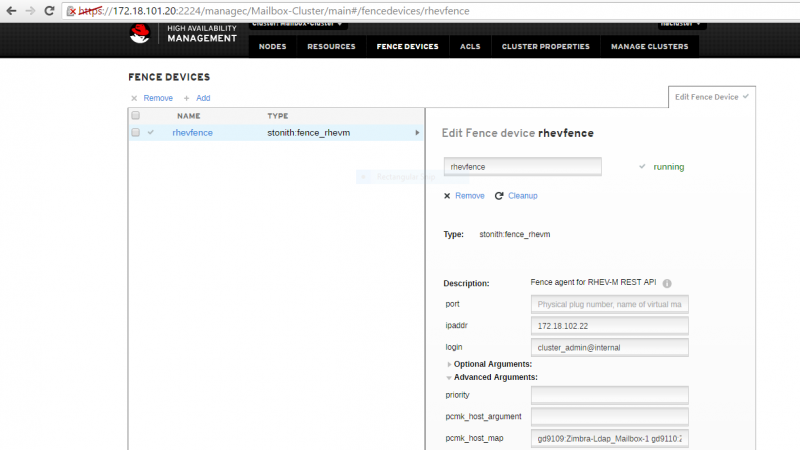
Task: Click the Red Hat logo
Action: coord(139,34)
